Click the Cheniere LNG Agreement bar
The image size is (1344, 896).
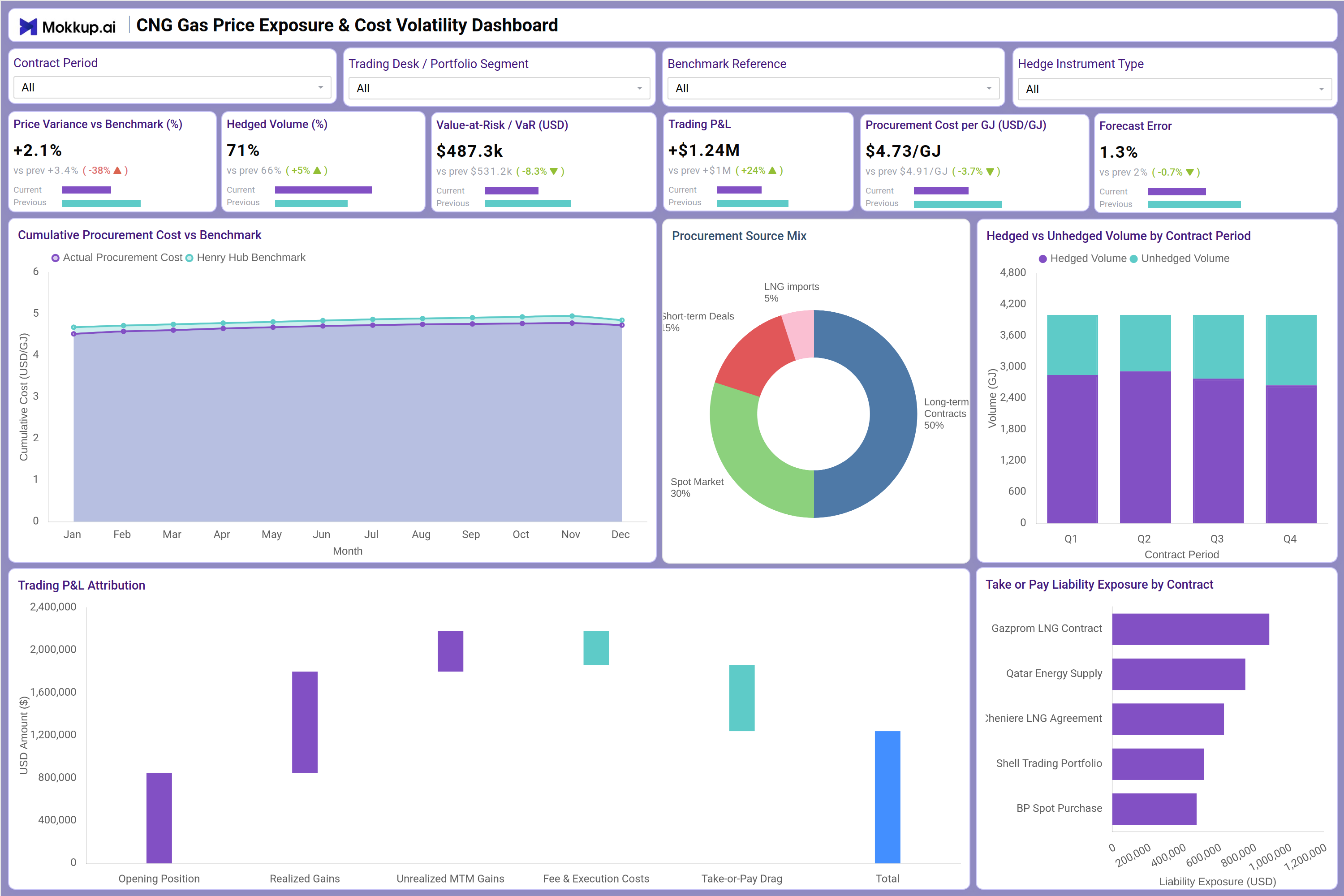point(1168,719)
